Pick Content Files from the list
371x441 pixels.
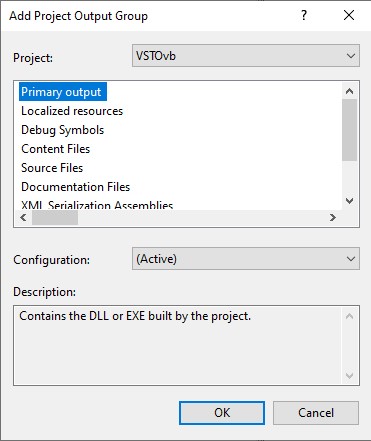point(56,149)
